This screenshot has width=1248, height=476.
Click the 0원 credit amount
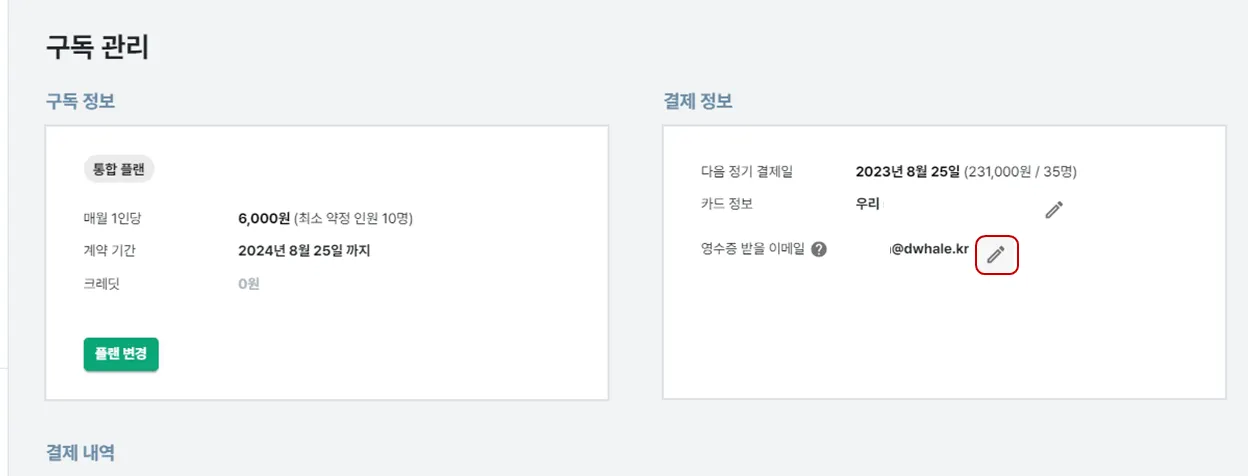click(x=249, y=284)
